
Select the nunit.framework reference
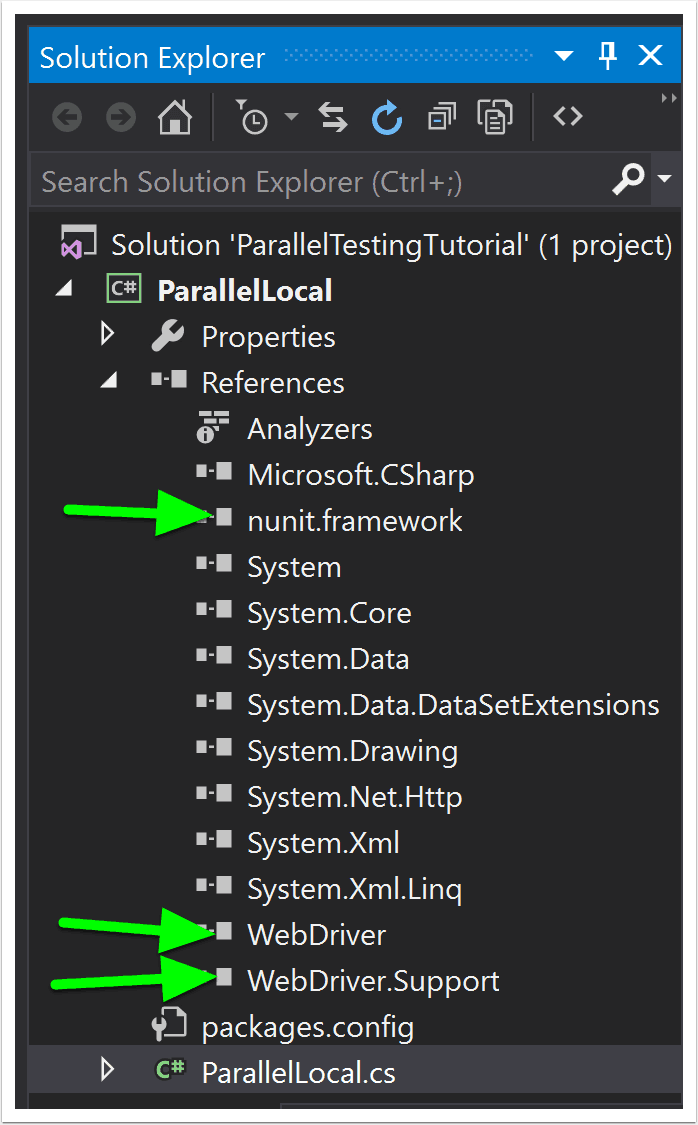354,521
